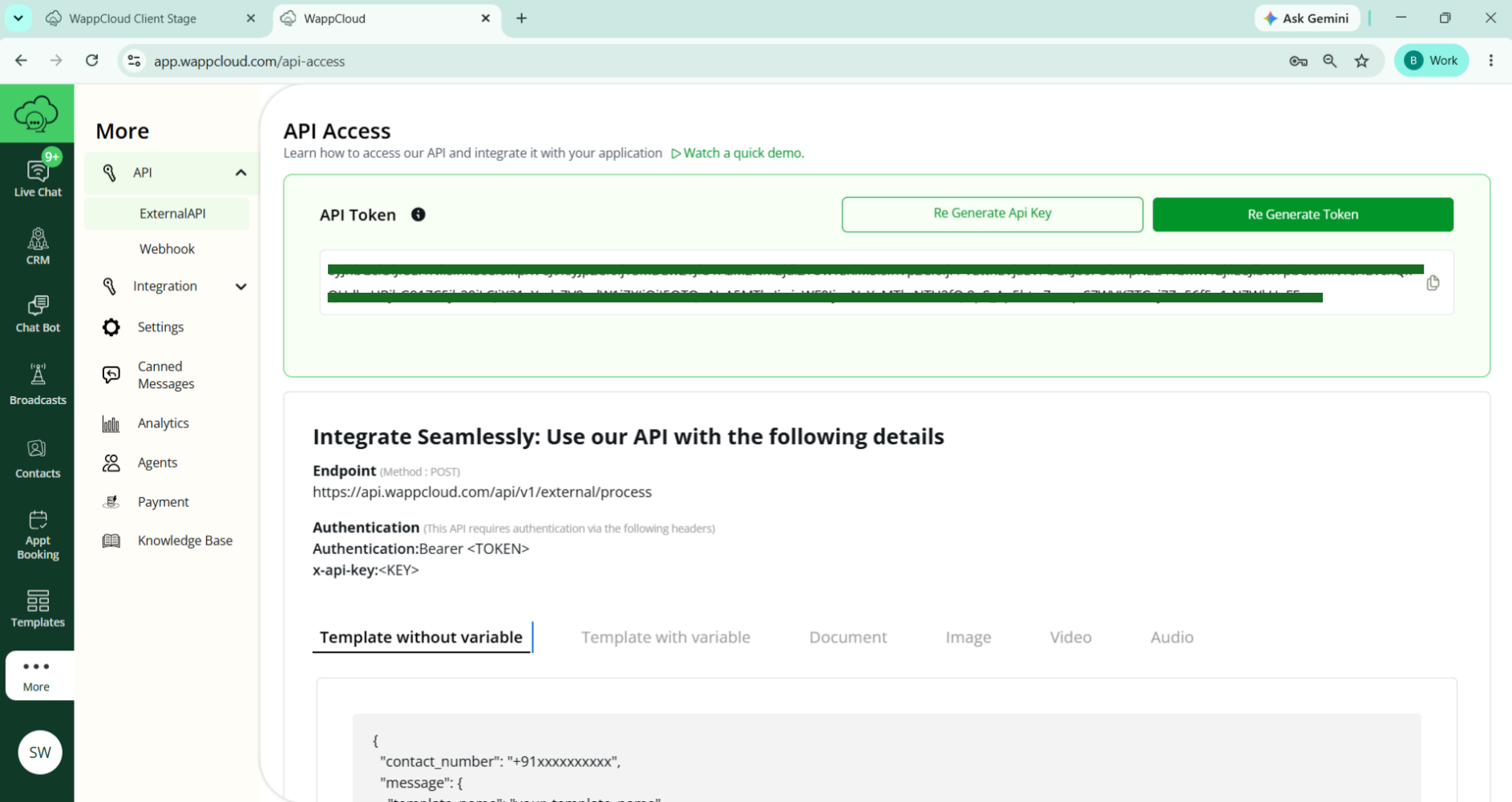The image size is (1512, 802).
Task: Click the JSON contact_number code line
Action: (x=500, y=761)
